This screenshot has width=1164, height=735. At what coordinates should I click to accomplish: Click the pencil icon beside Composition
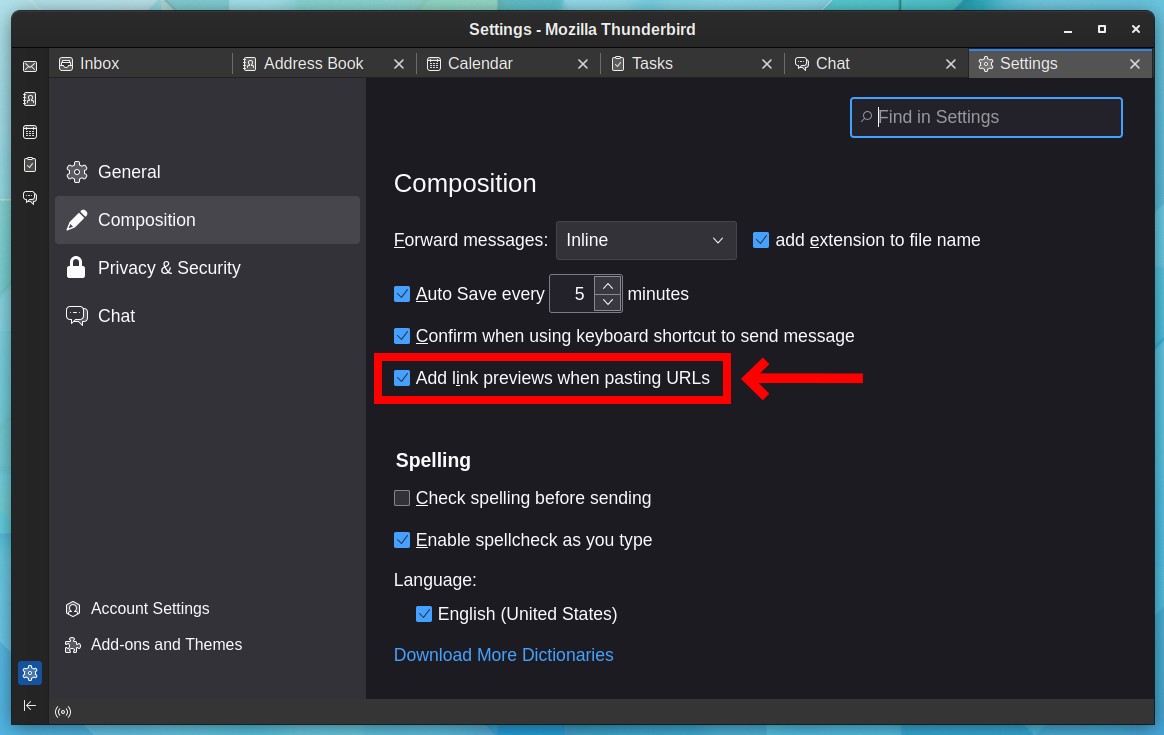tap(76, 220)
